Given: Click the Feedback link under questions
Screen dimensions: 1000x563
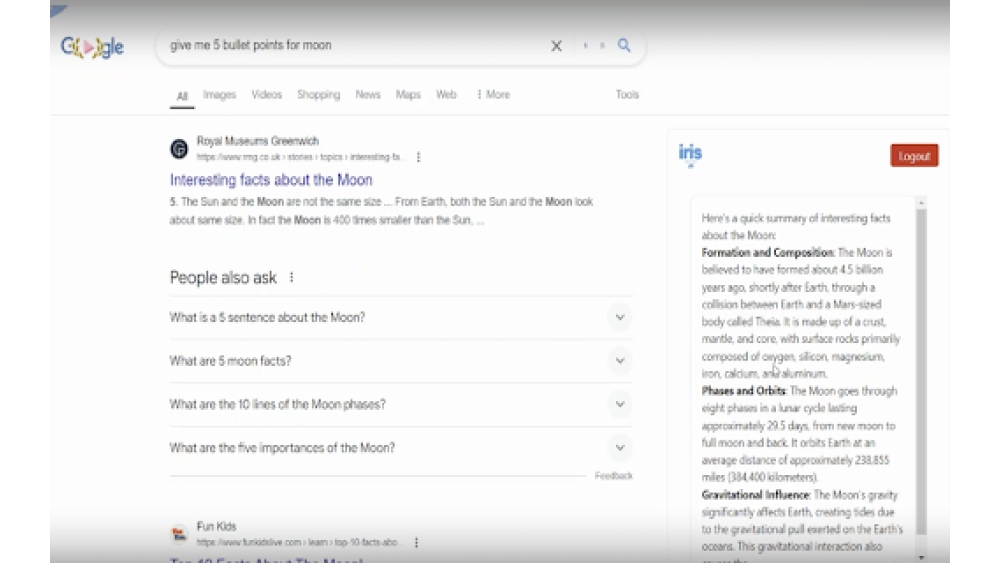Looking at the screenshot, I should [x=614, y=476].
